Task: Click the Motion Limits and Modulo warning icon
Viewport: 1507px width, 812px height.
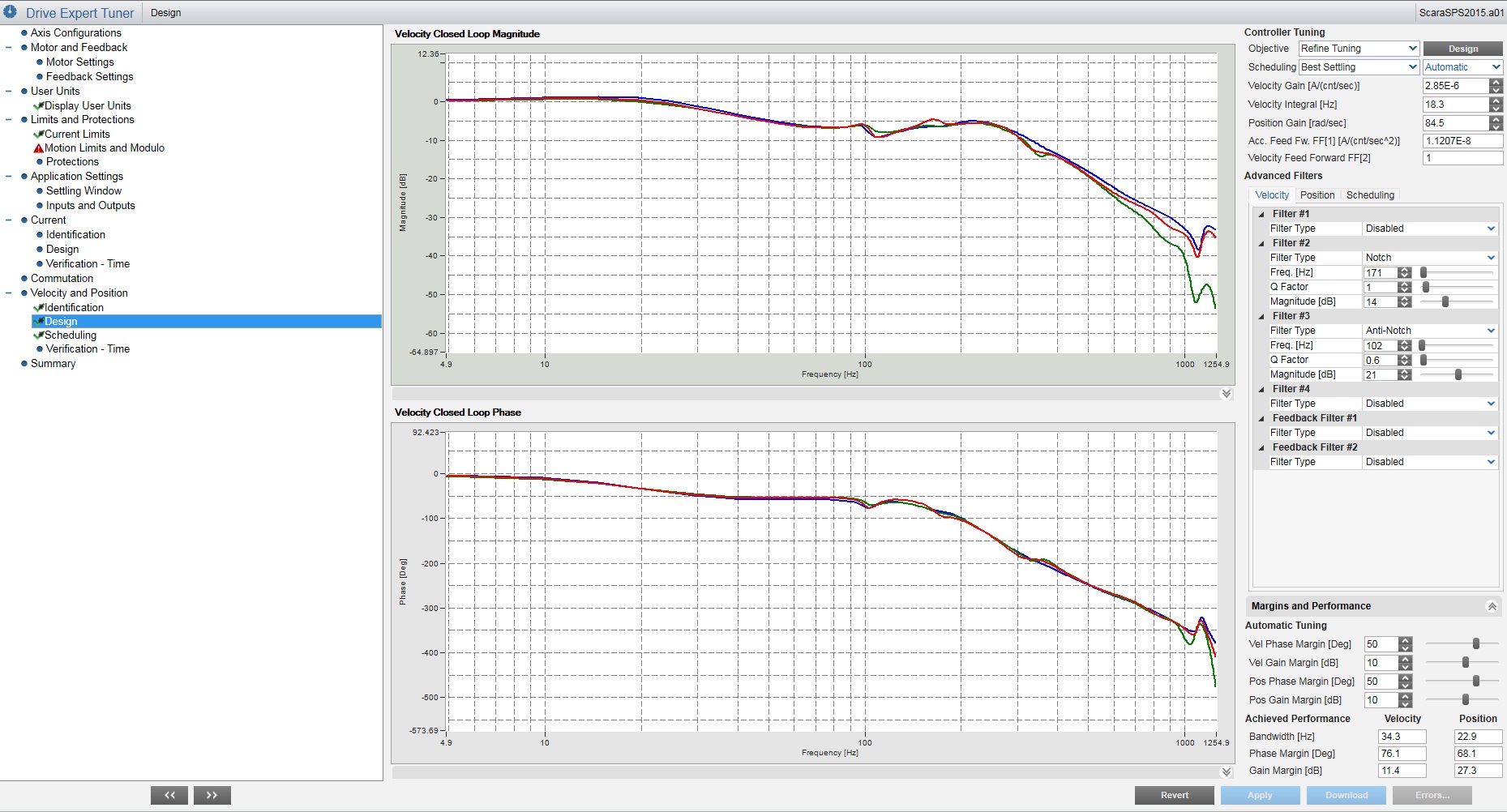Action: [x=38, y=148]
